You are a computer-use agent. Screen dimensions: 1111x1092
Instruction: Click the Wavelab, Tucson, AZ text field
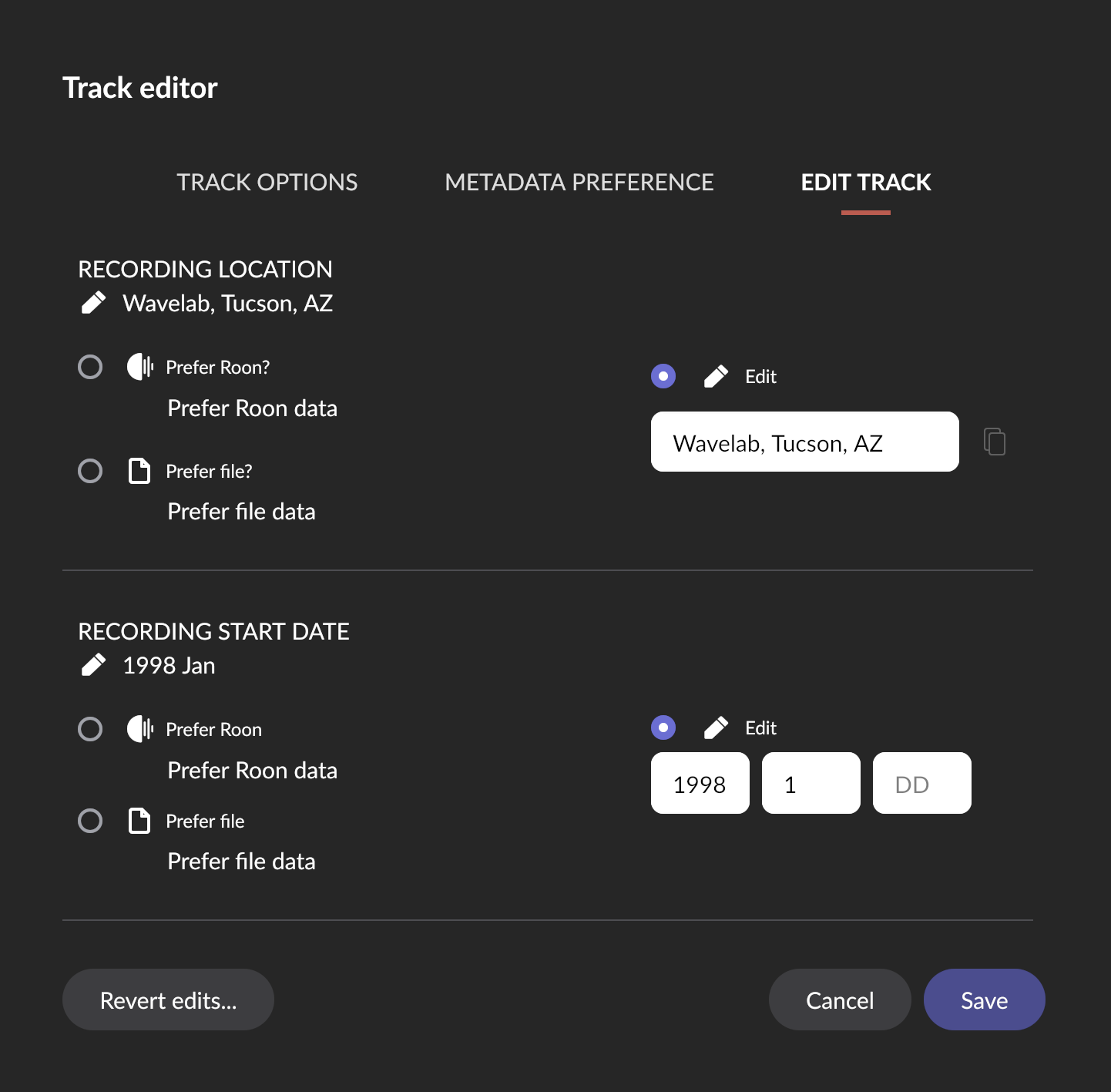point(804,442)
